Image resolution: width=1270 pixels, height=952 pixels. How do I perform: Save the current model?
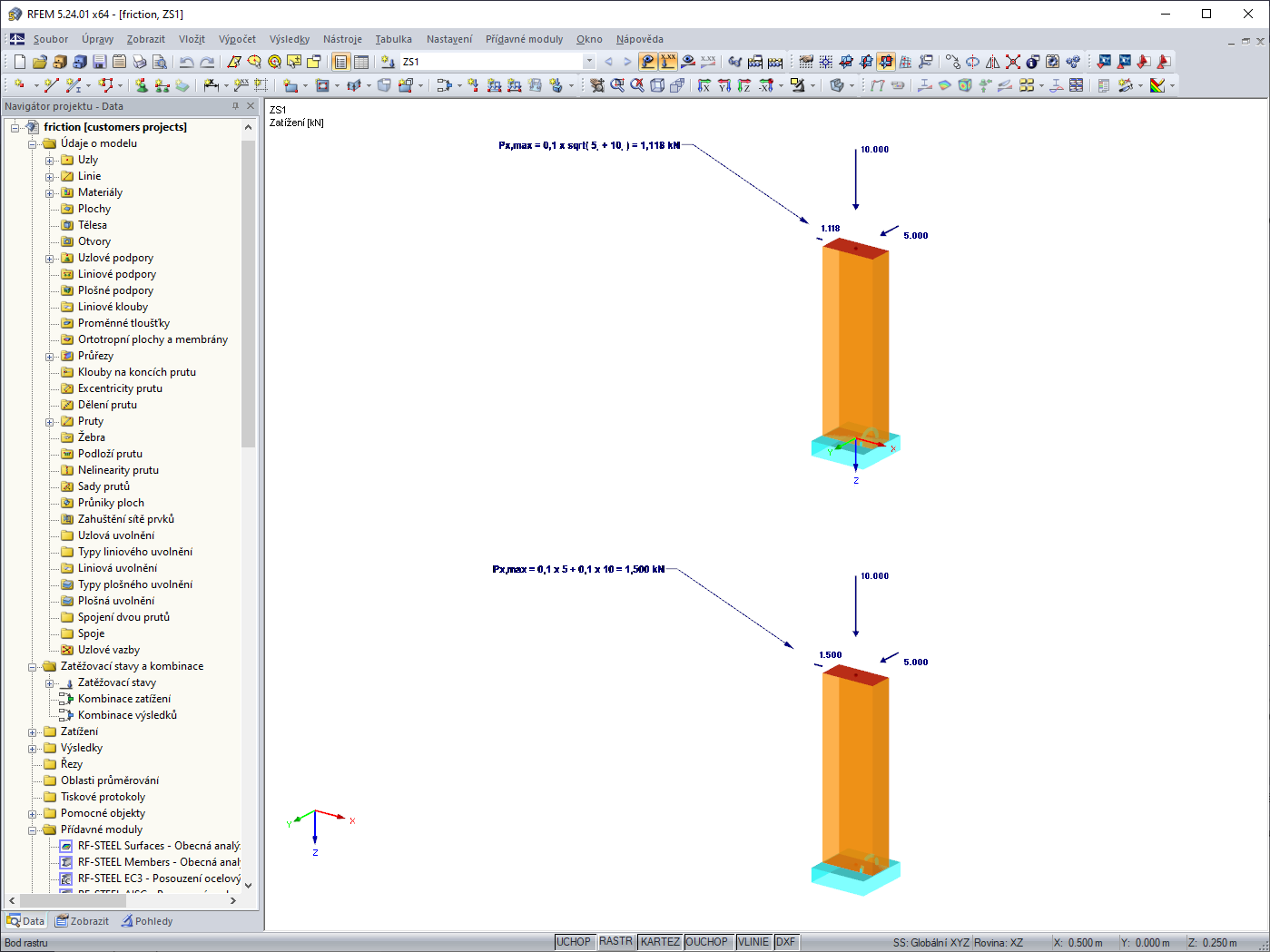99,62
